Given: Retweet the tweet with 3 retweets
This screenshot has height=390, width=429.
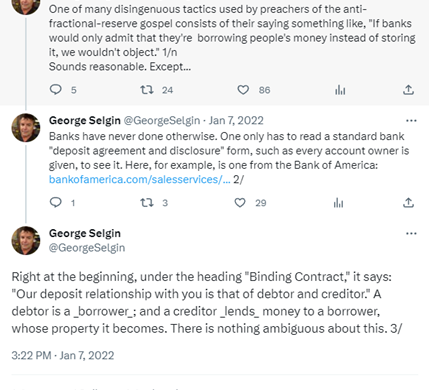Looking at the screenshot, I should [147, 202].
